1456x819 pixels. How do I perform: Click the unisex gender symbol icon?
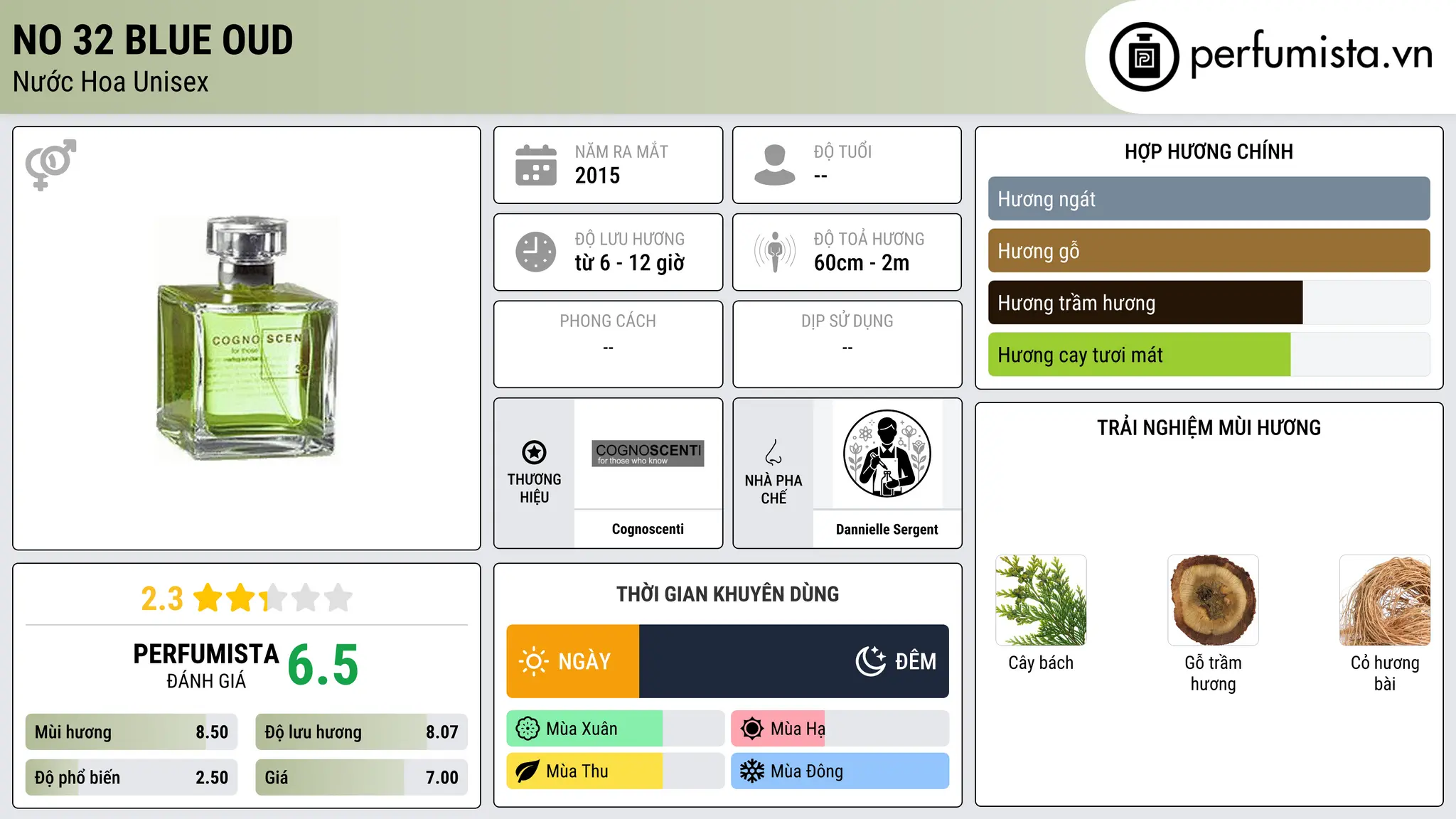coord(50,165)
